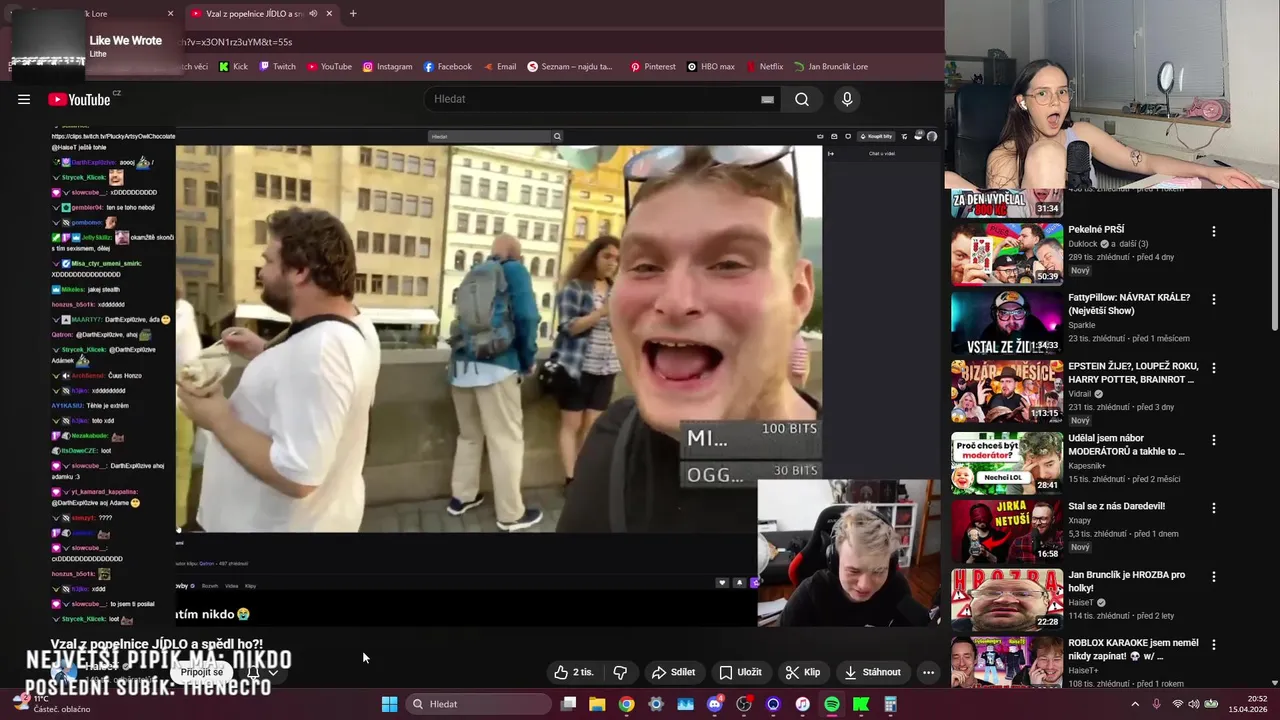Open the Seznam bookmark
1280x720 pixels.
click(569, 67)
